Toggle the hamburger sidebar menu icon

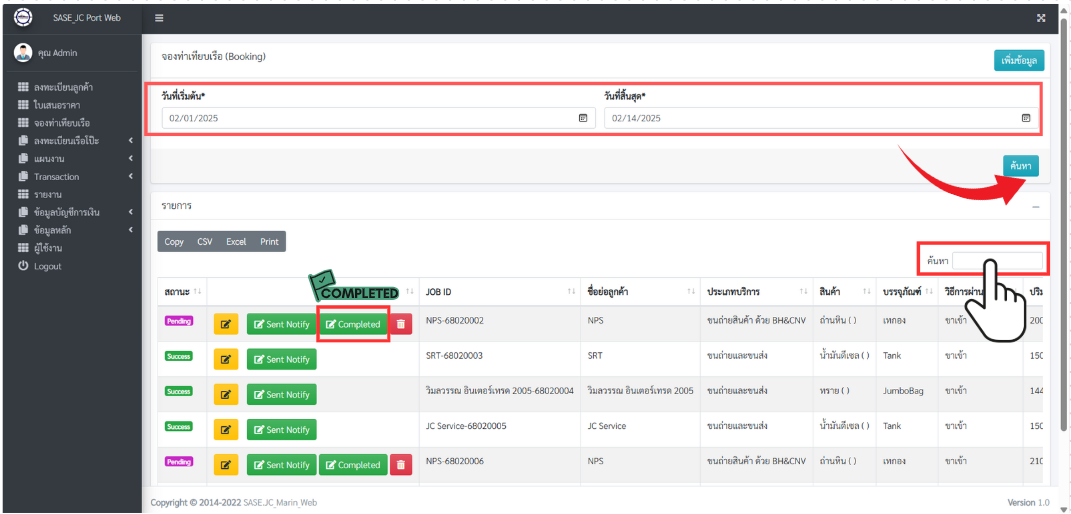(x=159, y=18)
